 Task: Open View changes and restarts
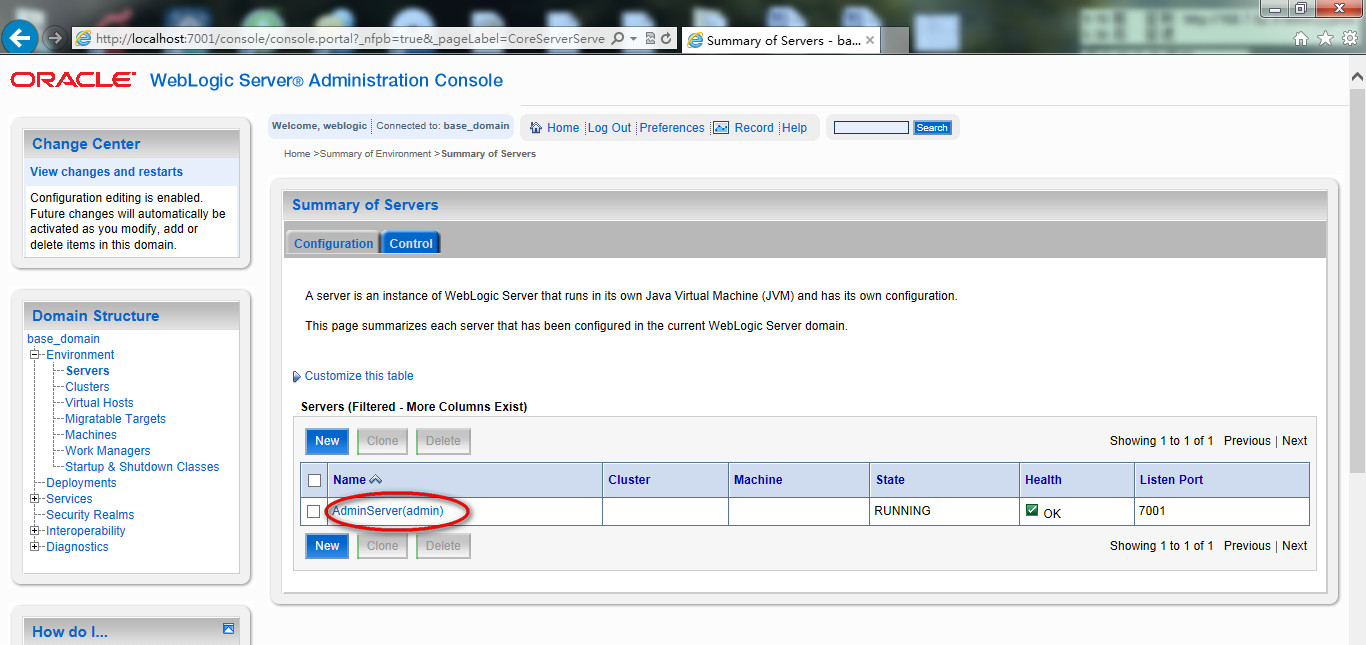point(106,172)
